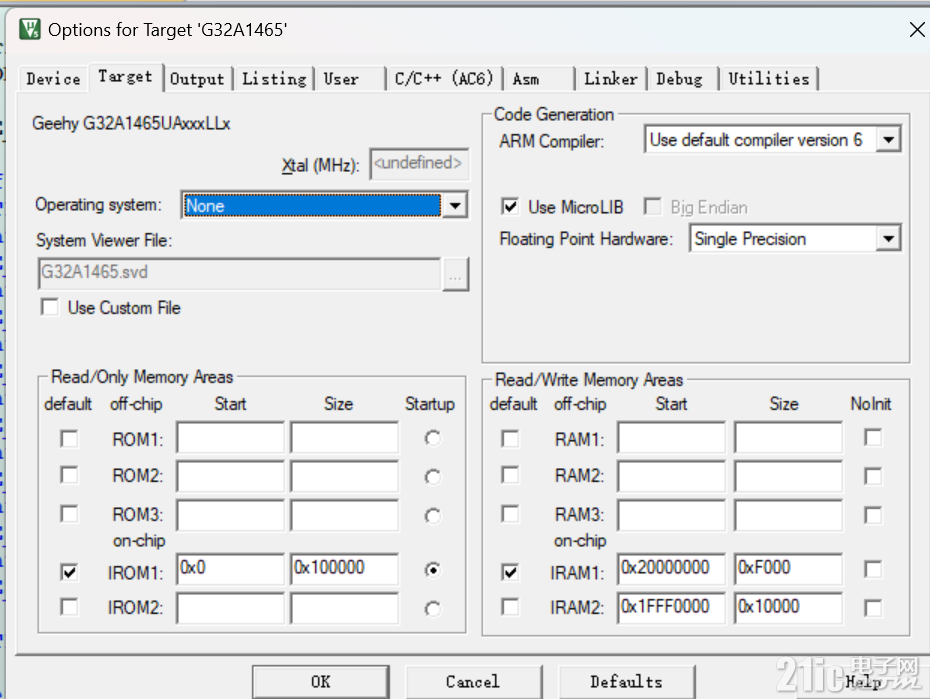Browse for System Viewer File with ellipsis button
The width and height of the screenshot is (930, 699).
click(456, 274)
